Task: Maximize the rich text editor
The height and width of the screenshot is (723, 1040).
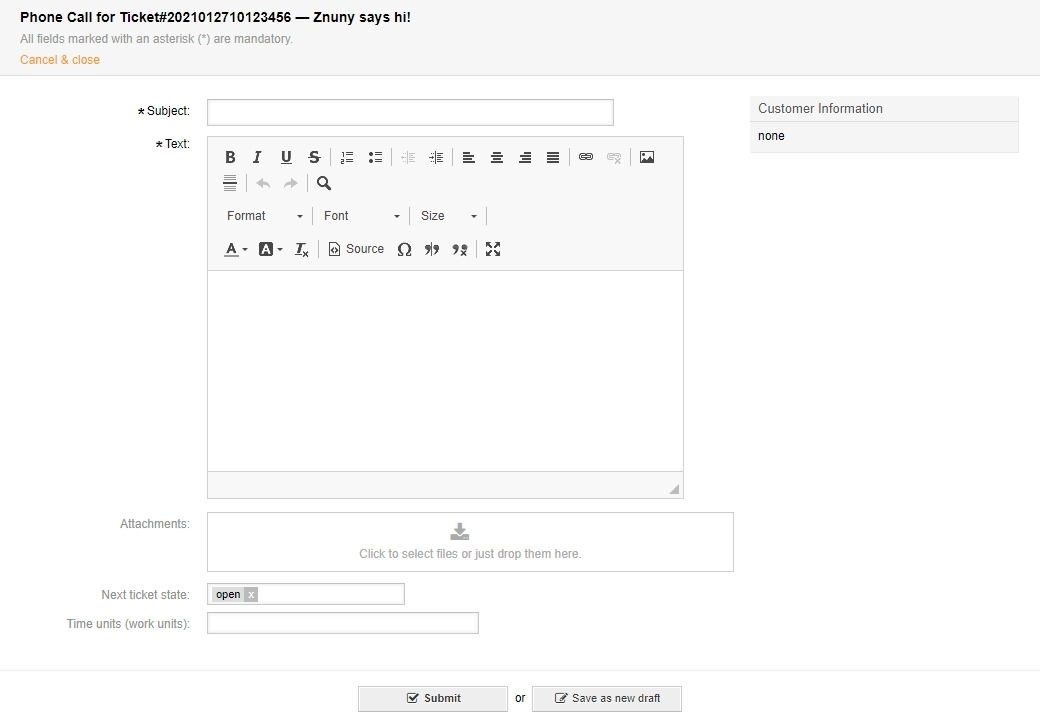Action: 493,249
